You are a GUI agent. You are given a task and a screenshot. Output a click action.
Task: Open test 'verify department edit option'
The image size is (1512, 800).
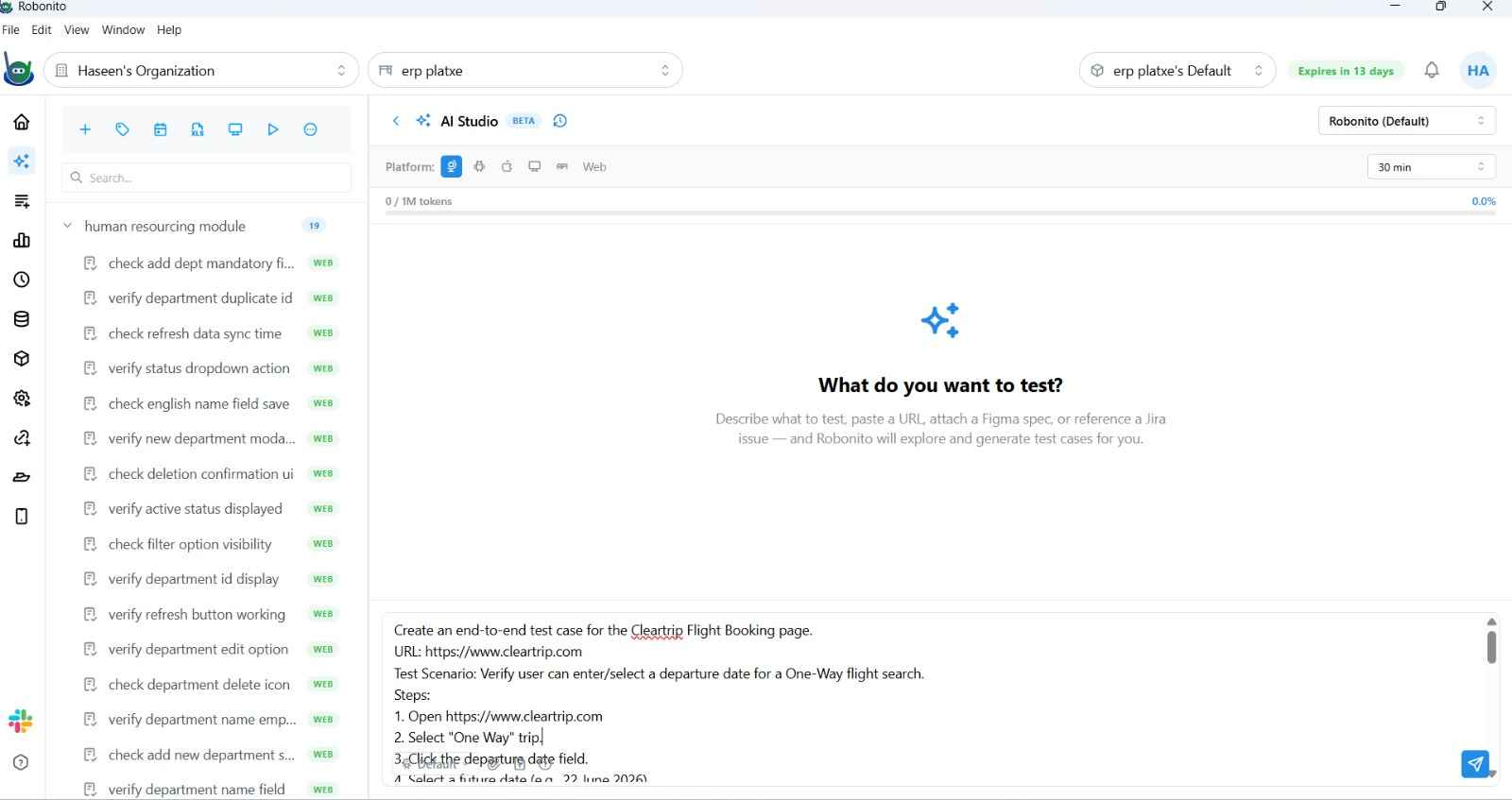pyautogui.click(x=198, y=650)
